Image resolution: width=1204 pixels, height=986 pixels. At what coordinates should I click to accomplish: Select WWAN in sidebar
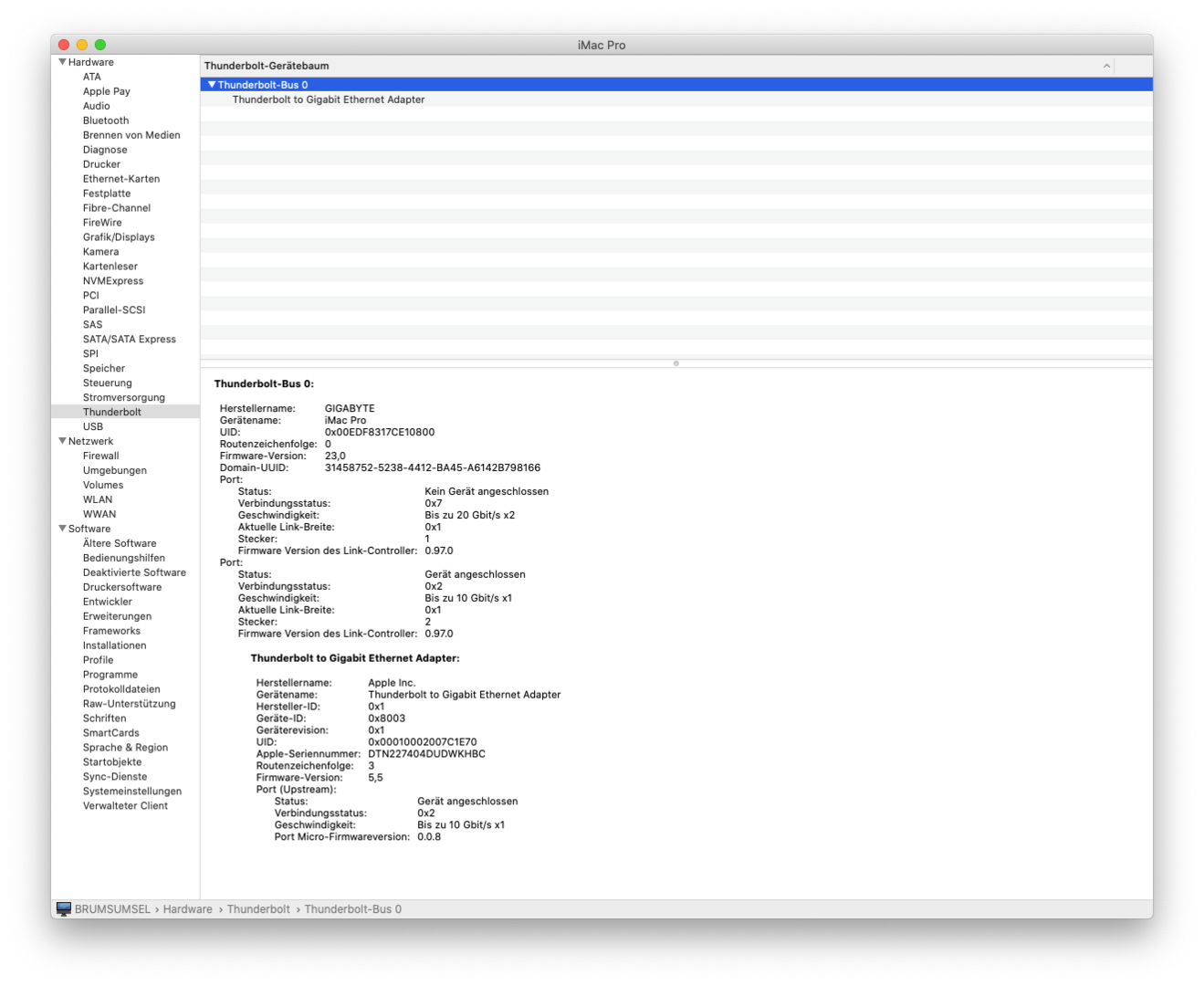(99, 514)
